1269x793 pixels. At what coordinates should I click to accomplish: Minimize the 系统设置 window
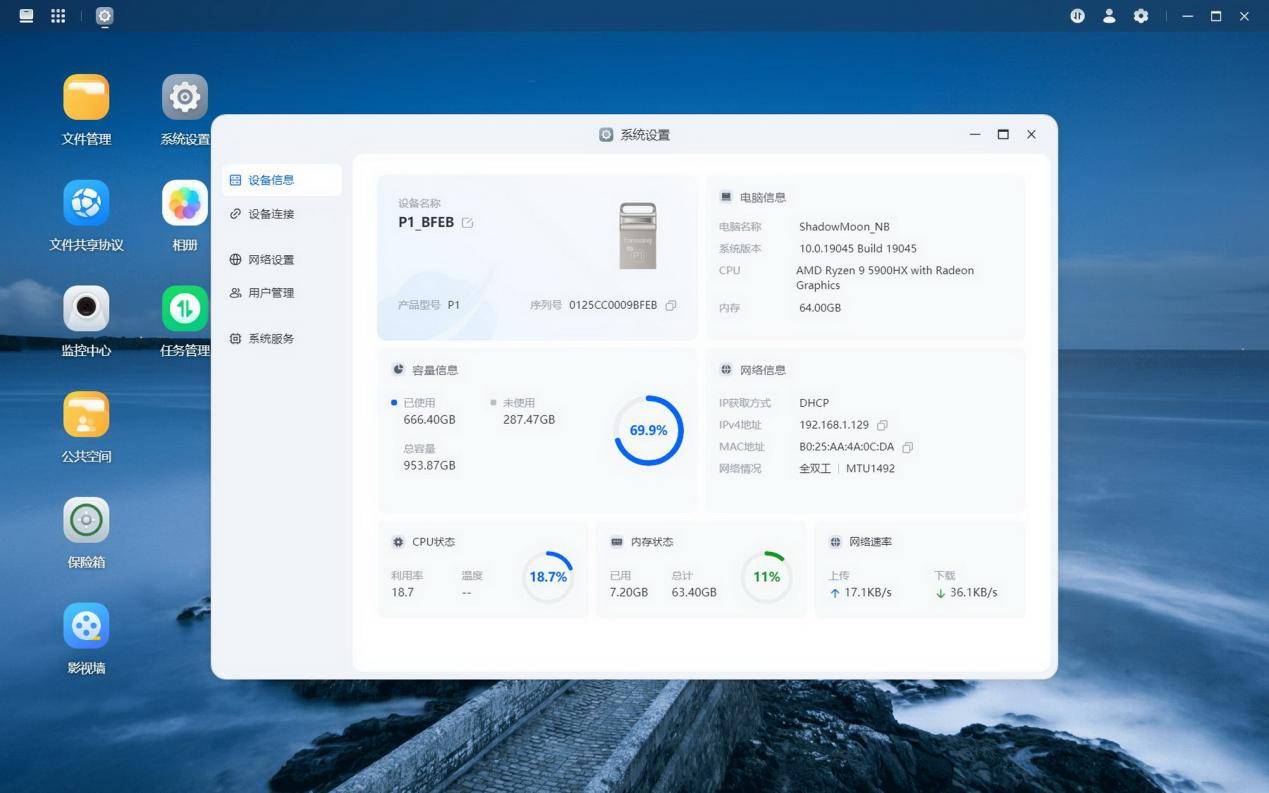(975, 134)
